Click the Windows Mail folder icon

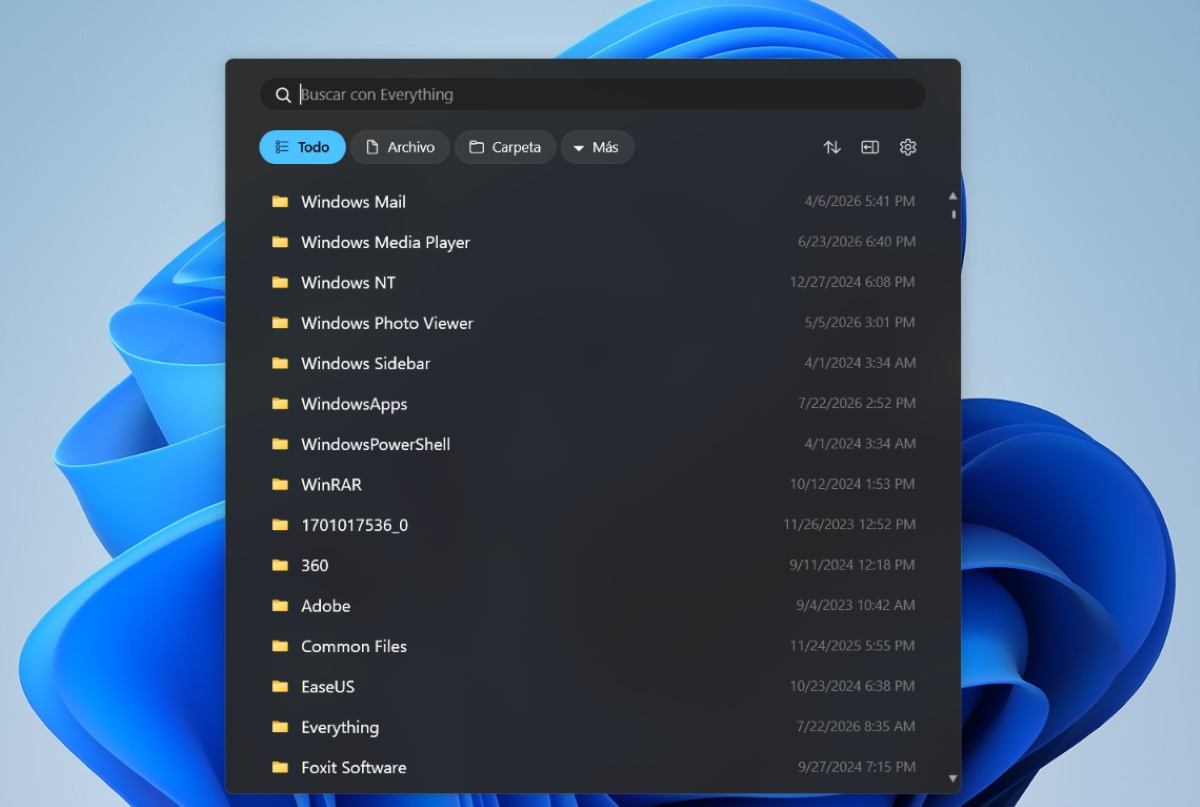coord(280,201)
